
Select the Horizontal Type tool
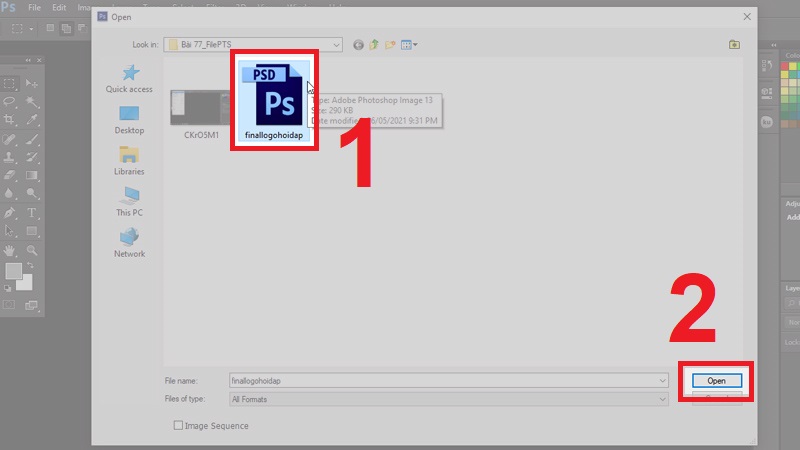(32, 213)
